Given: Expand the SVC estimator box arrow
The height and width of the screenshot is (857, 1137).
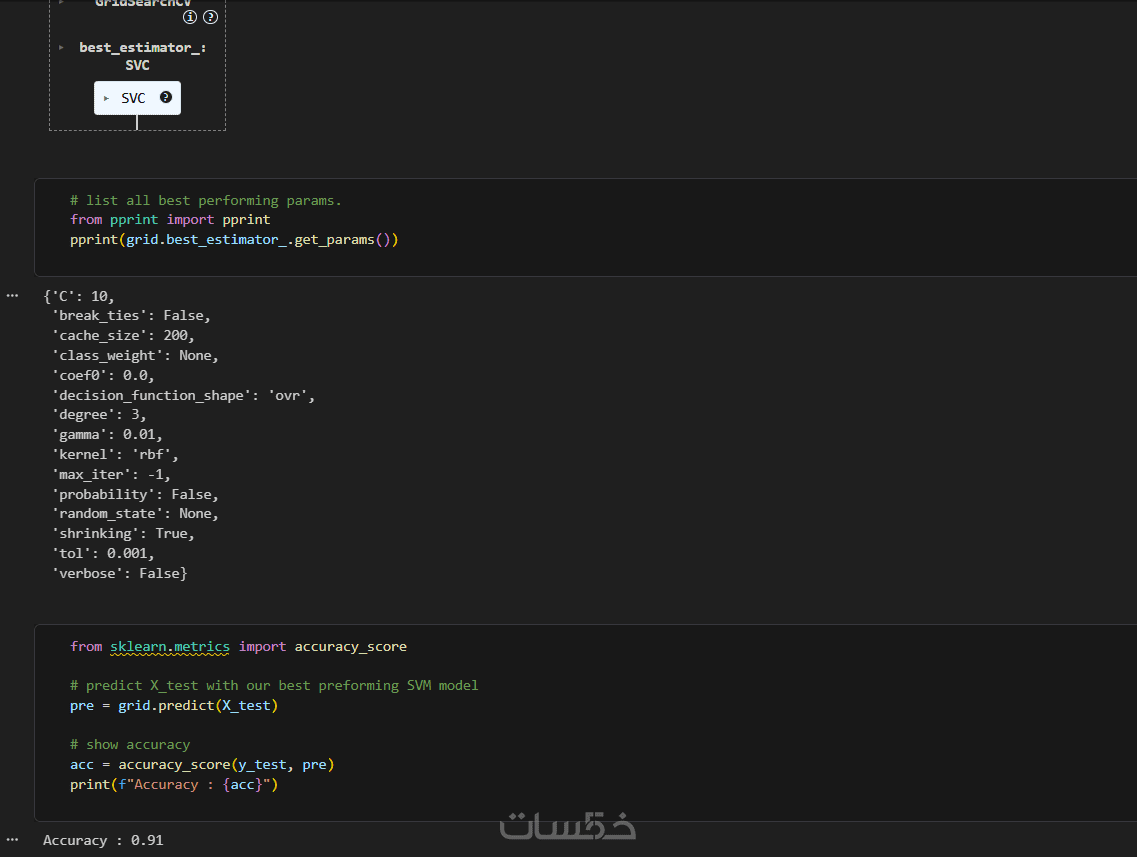Looking at the screenshot, I should 107,98.
